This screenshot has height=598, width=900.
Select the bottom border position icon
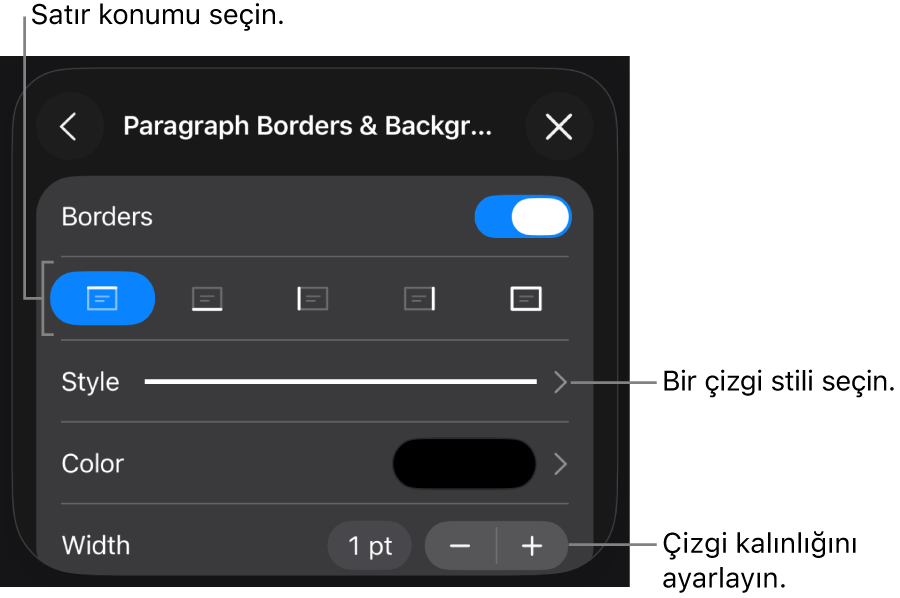point(207,298)
